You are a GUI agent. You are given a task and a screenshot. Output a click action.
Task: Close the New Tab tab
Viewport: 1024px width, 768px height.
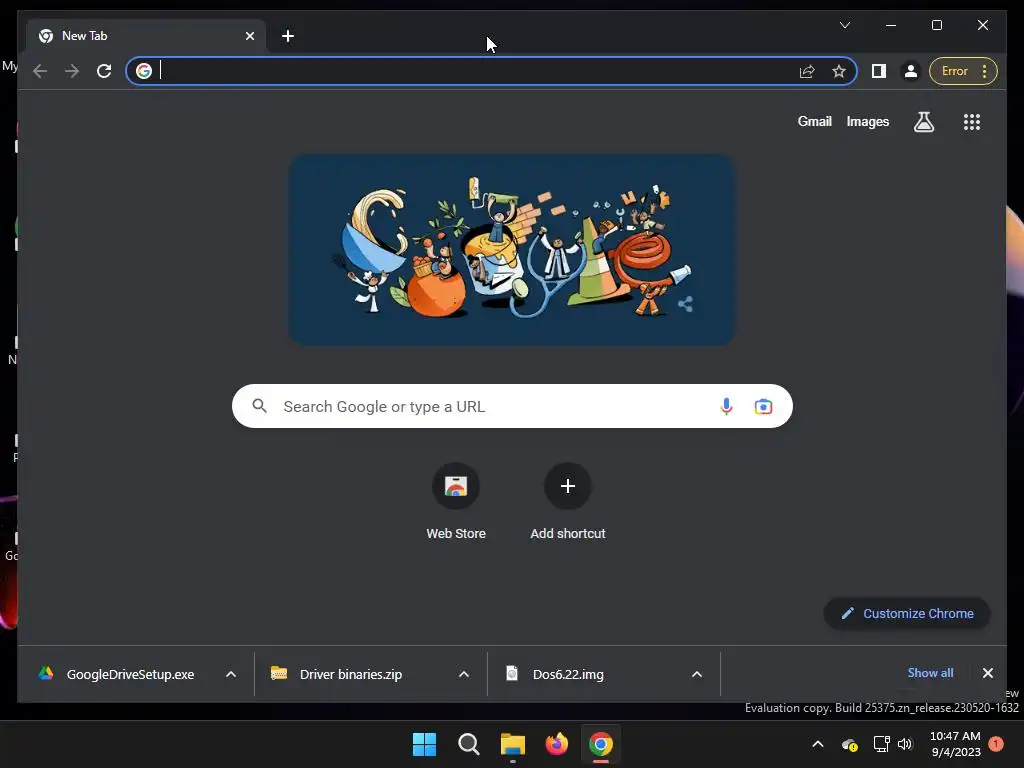[x=250, y=36]
